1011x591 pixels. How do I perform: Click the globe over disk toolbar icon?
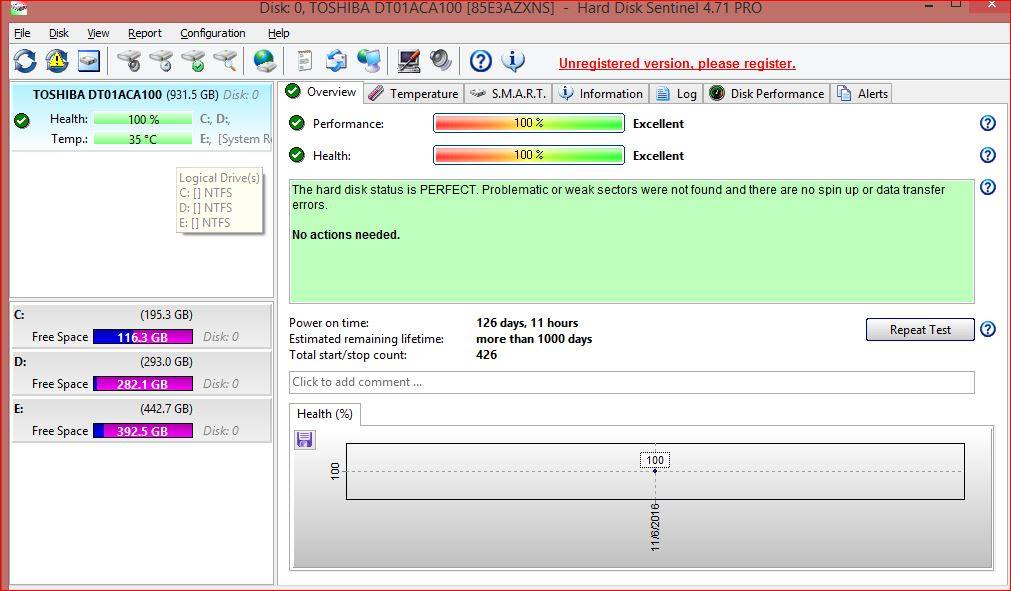pyautogui.click(x=264, y=61)
